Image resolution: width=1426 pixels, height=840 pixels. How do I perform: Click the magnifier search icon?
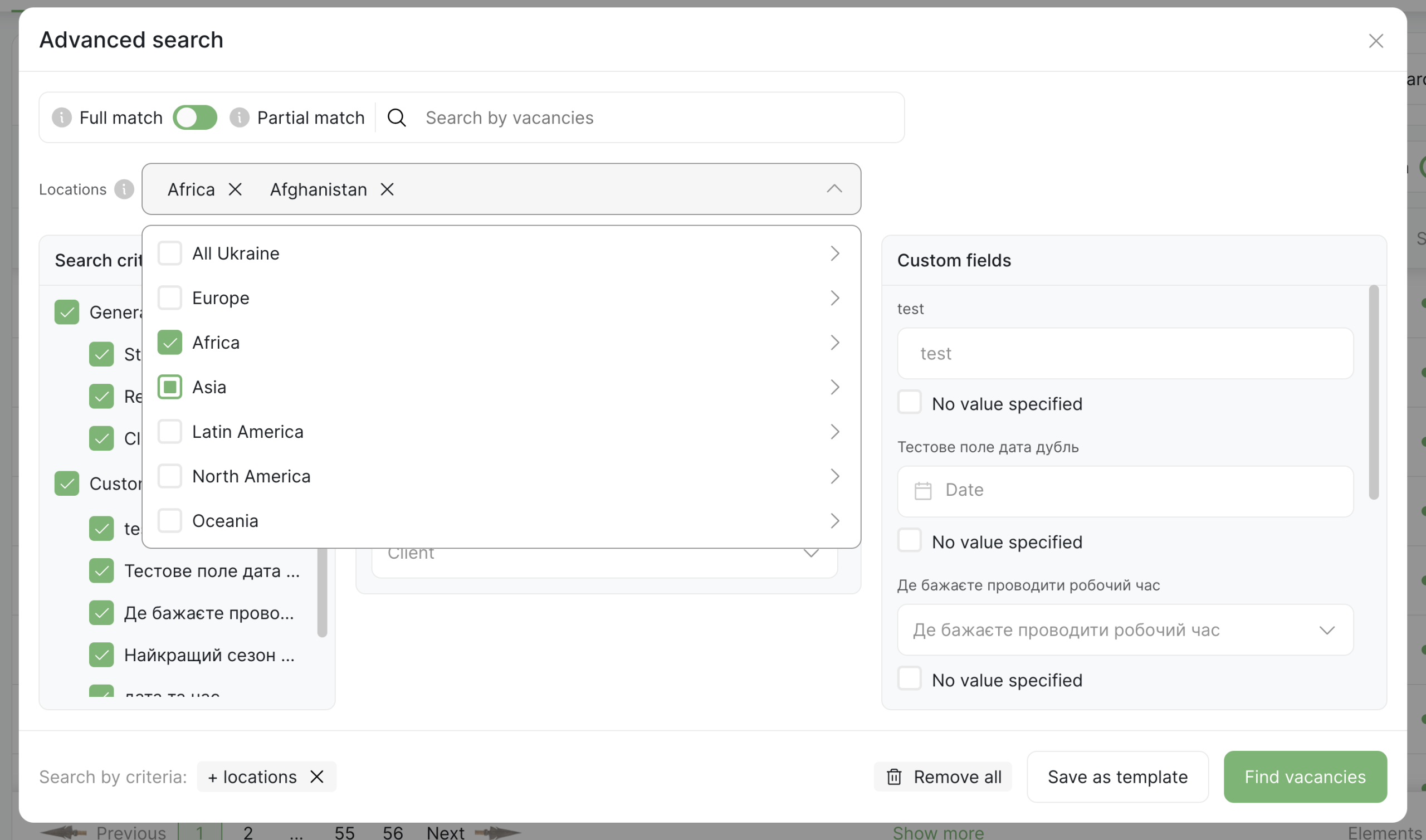pos(397,118)
